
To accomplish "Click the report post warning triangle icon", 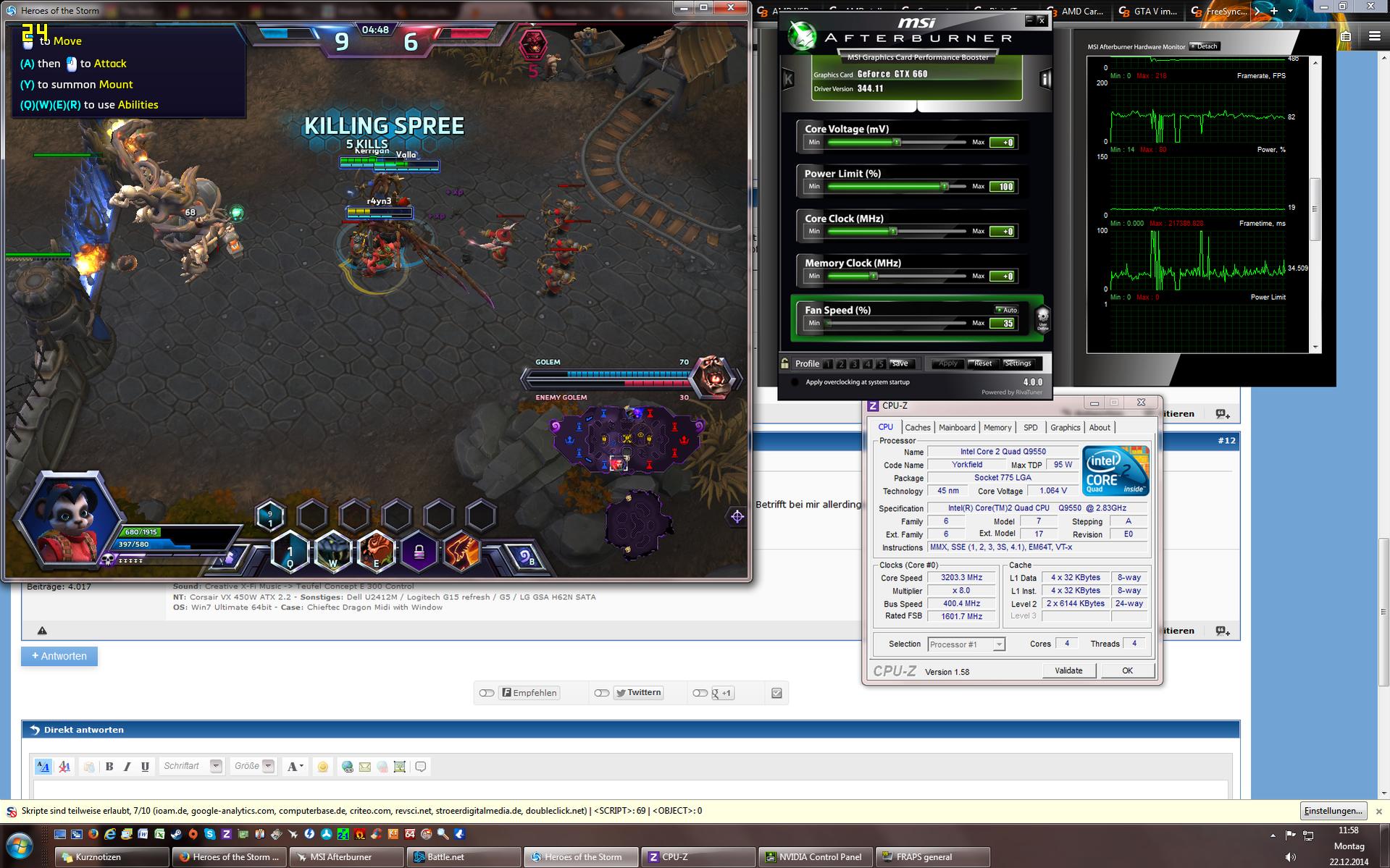I will (42, 631).
